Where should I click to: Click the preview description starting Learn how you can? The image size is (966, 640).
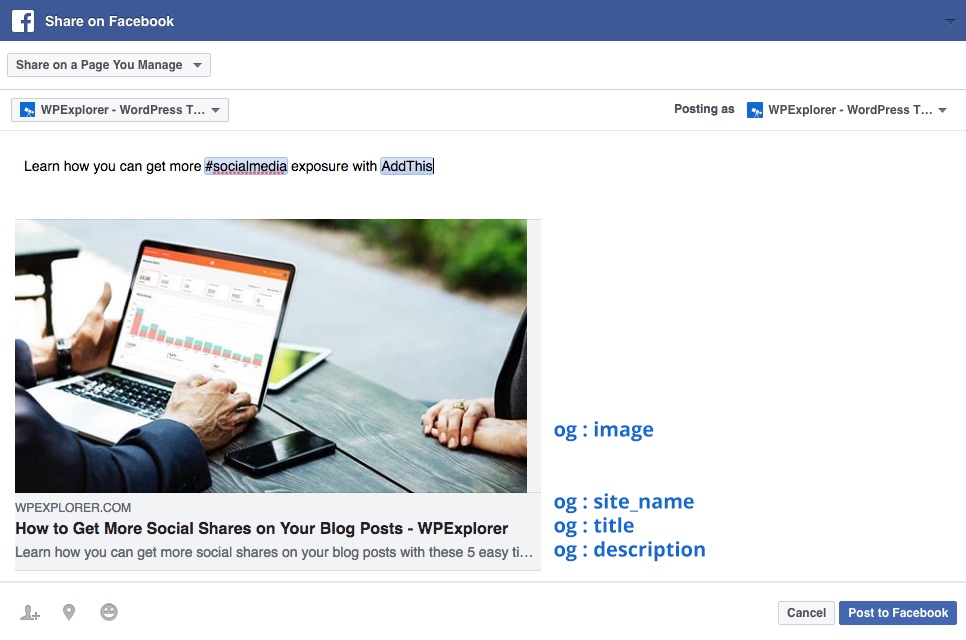[274, 552]
